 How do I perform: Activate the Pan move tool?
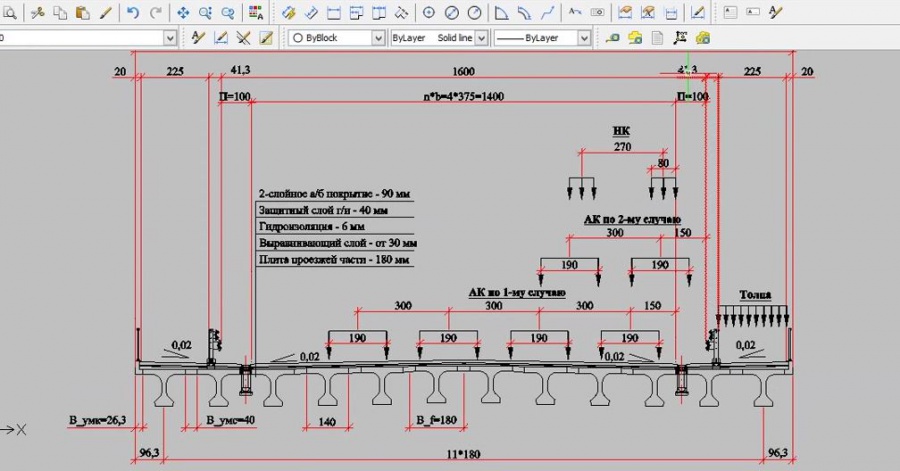coord(183,13)
